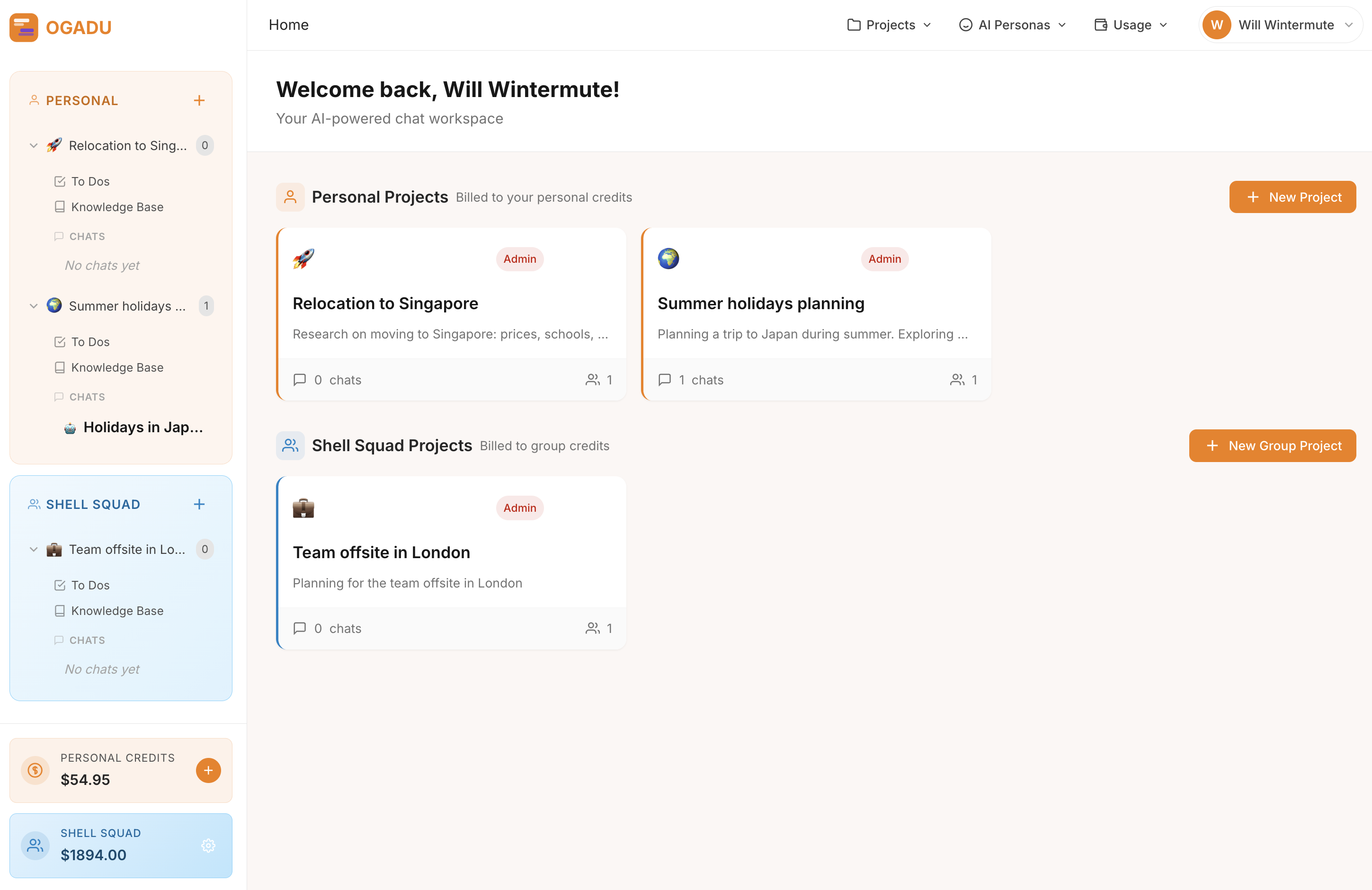The height and width of the screenshot is (890, 1372).
Task: Click the OGADU logo icon
Action: tap(24, 27)
